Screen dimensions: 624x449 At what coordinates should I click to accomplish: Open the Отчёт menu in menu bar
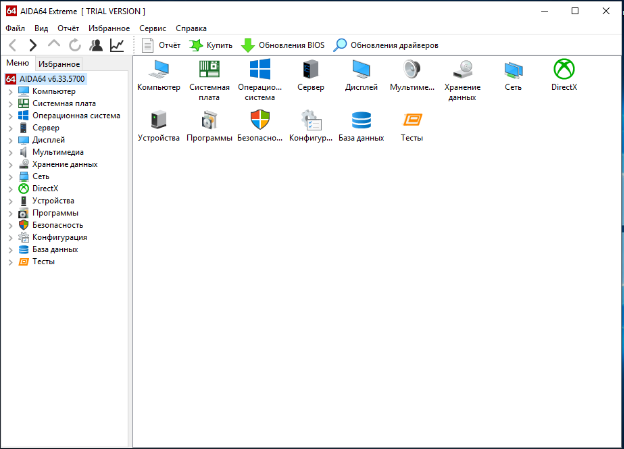[68, 29]
